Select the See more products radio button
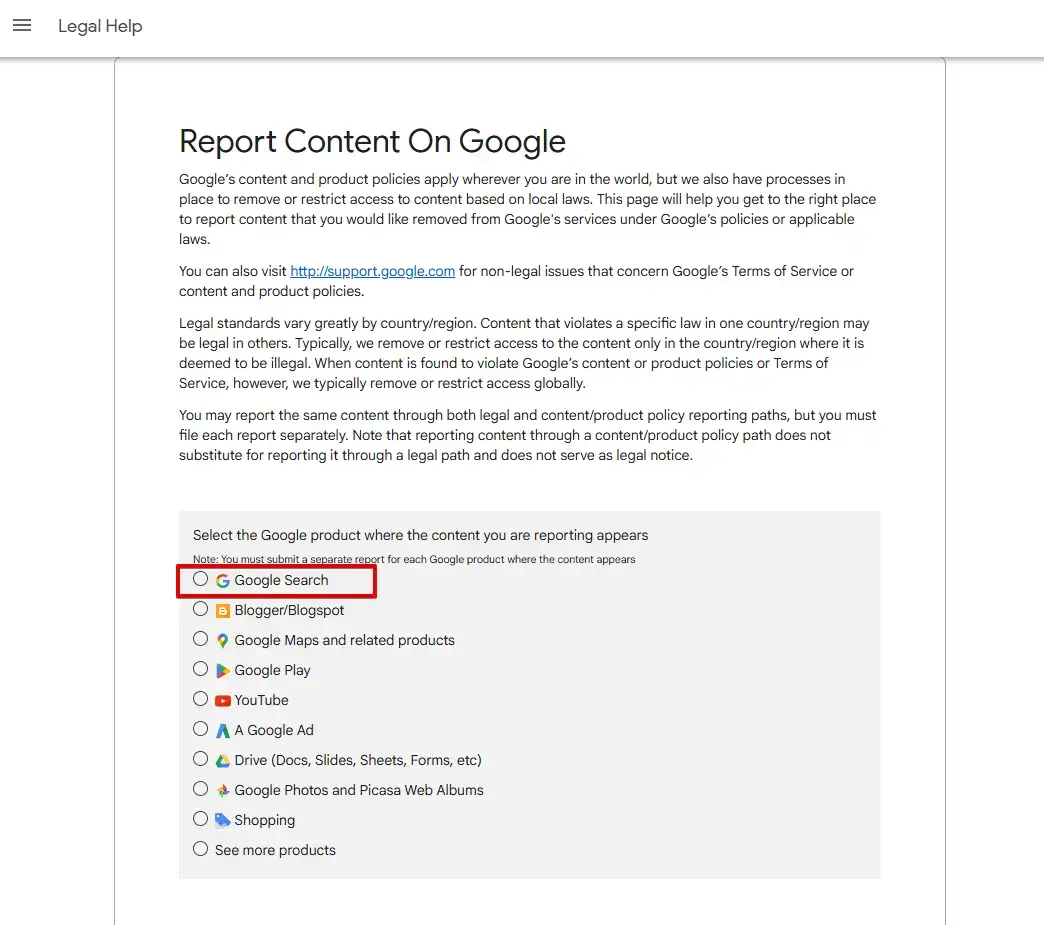1044x925 pixels. coord(200,848)
